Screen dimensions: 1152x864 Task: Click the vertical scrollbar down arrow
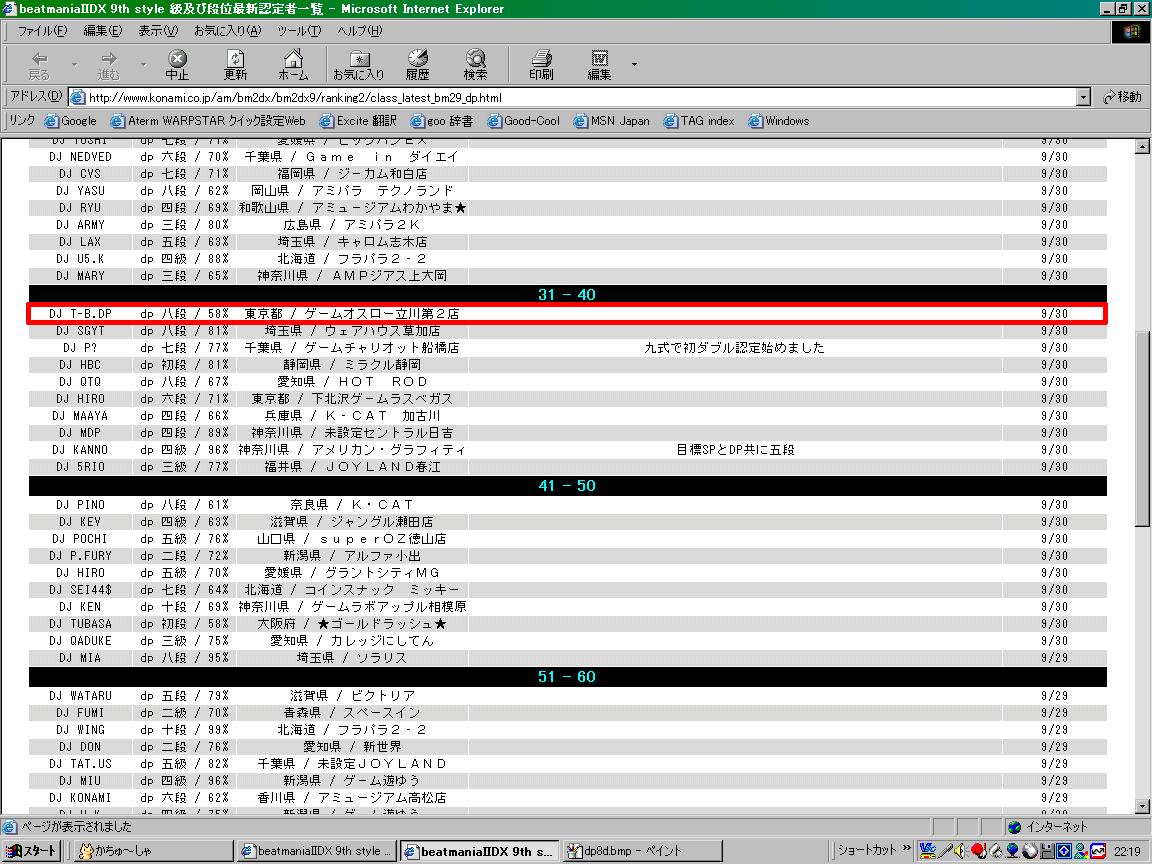[x=1142, y=807]
